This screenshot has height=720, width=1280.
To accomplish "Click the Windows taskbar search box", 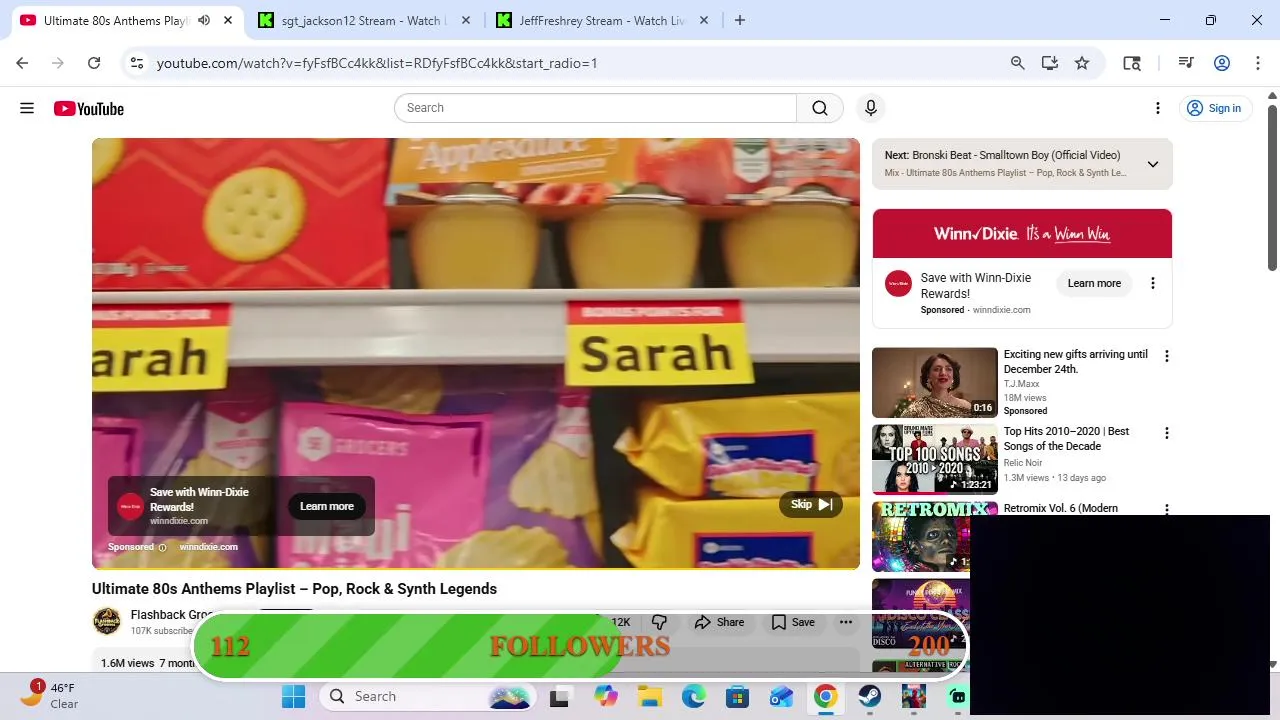I will coord(428,697).
